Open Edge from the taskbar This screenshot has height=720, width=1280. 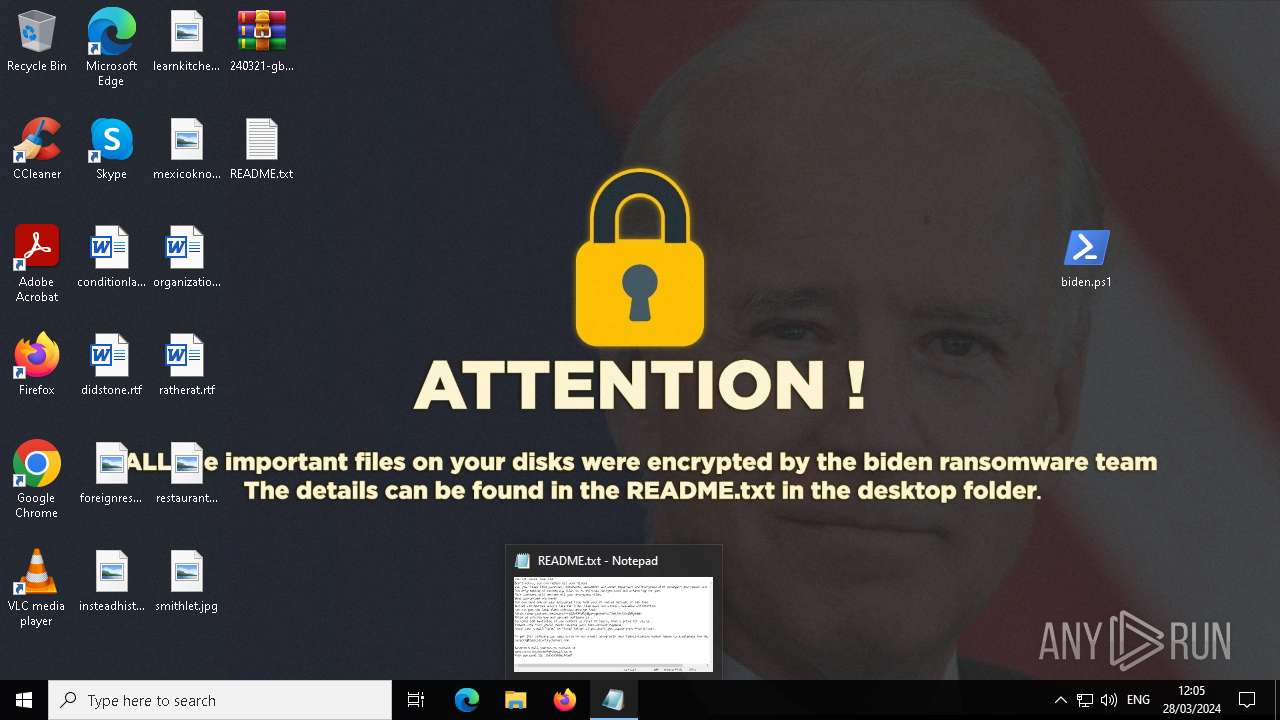click(x=467, y=700)
